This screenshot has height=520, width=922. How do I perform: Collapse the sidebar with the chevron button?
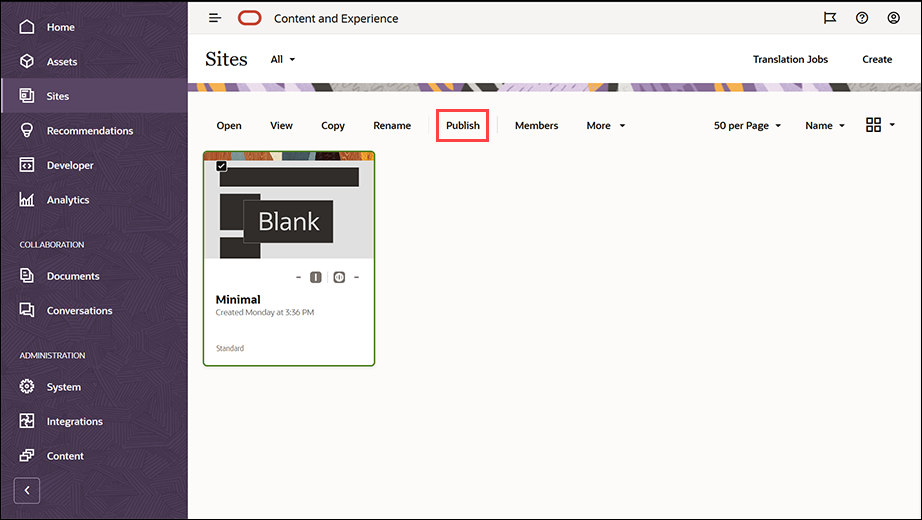click(26, 491)
